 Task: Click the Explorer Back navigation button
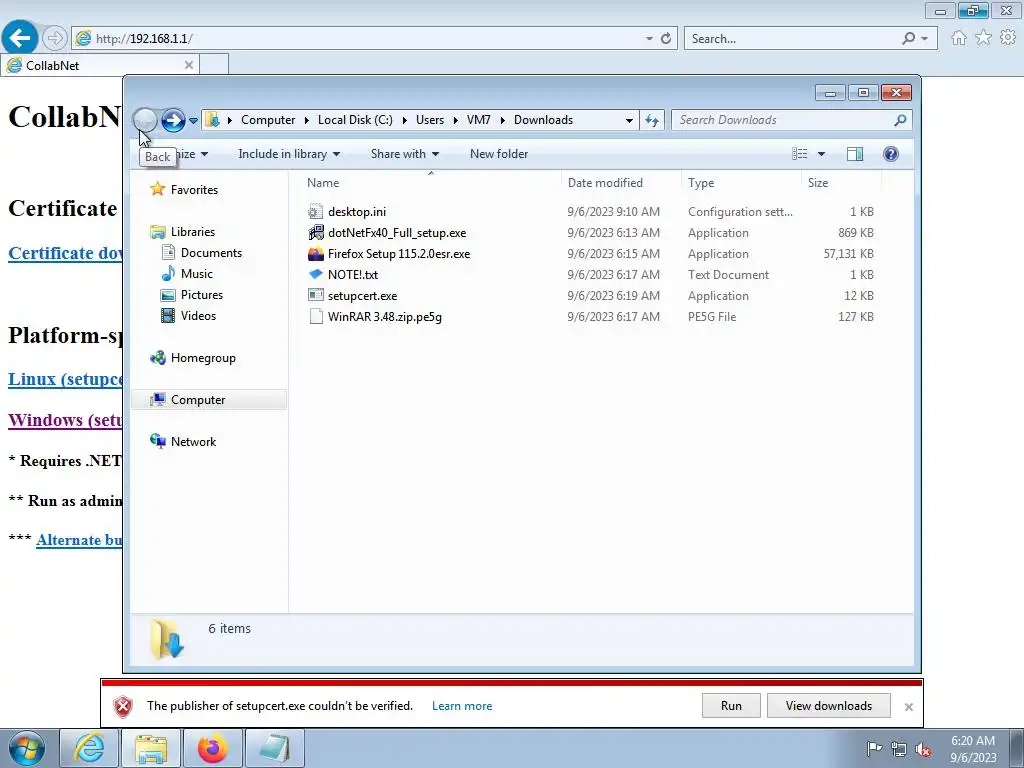click(145, 120)
